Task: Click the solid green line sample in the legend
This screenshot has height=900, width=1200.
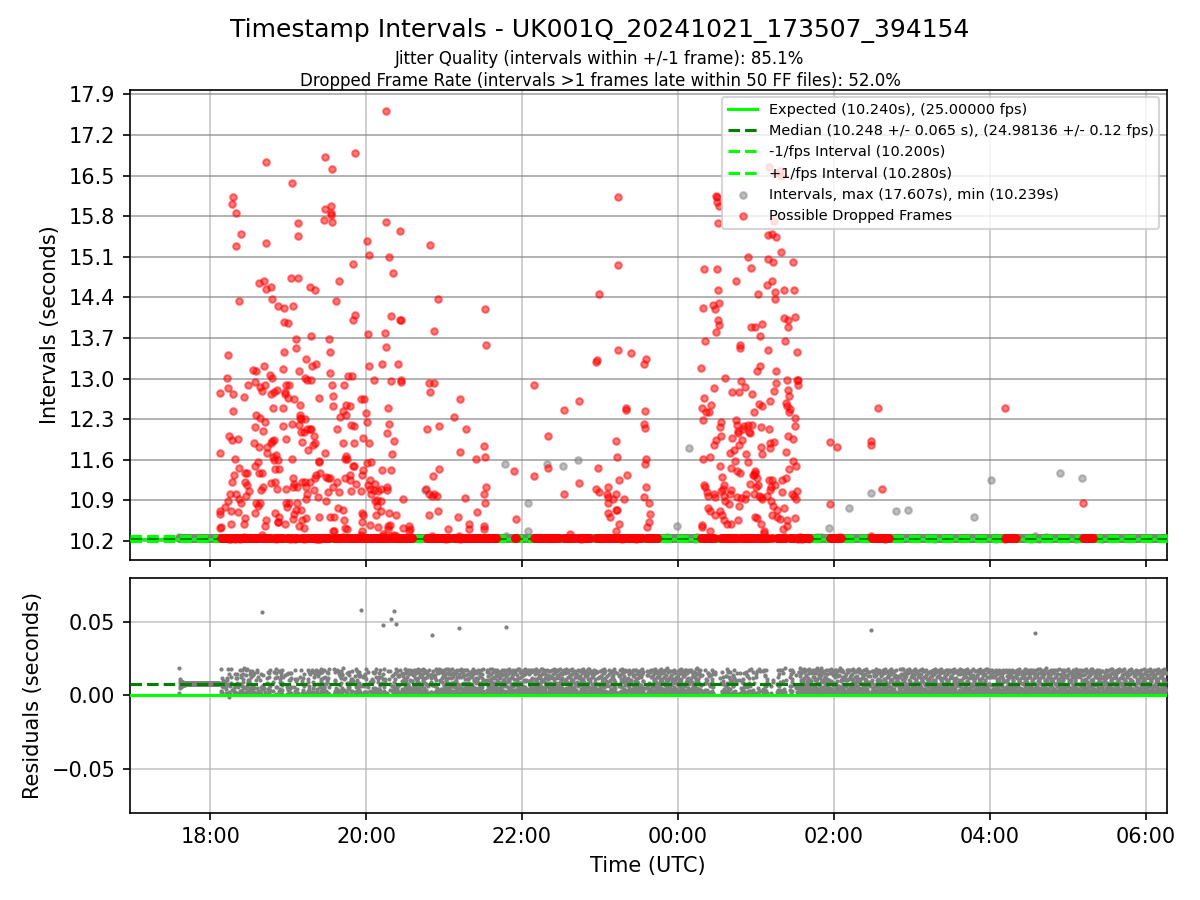Action: point(743,109)
